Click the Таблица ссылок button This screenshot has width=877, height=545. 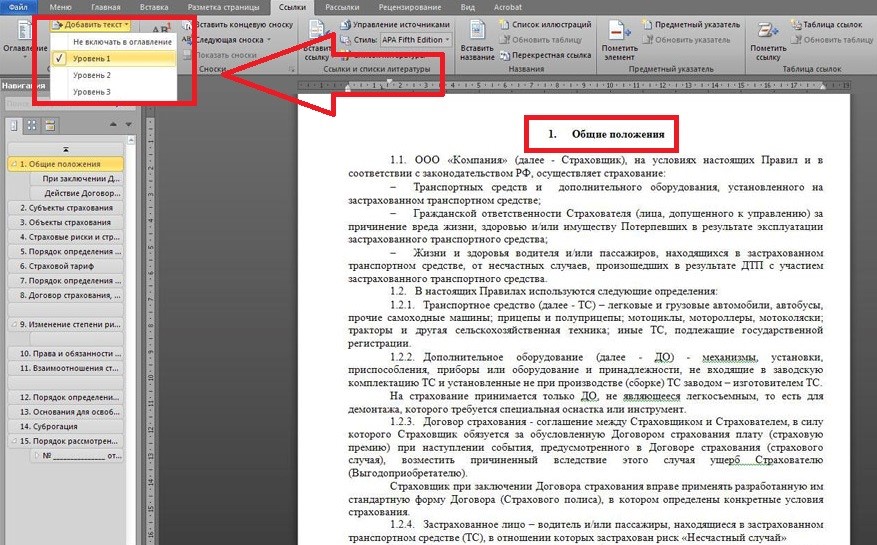pos(827,25)
